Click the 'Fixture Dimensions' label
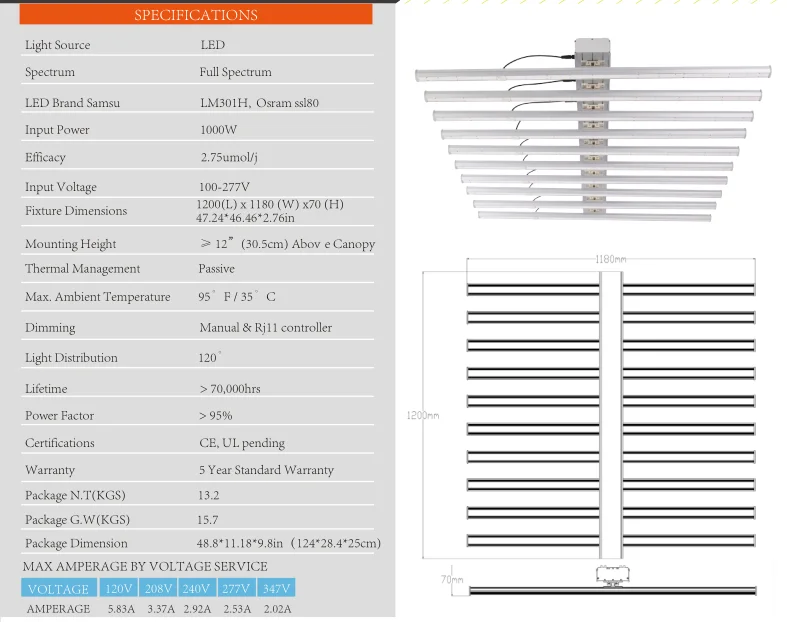 point(76,211)
